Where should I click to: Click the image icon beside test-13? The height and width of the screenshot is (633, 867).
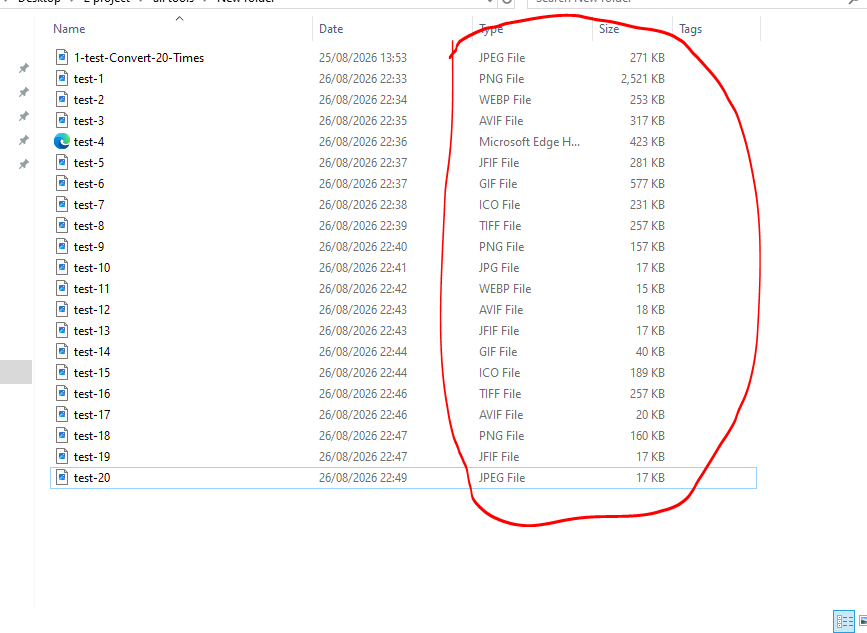(62, 331)
